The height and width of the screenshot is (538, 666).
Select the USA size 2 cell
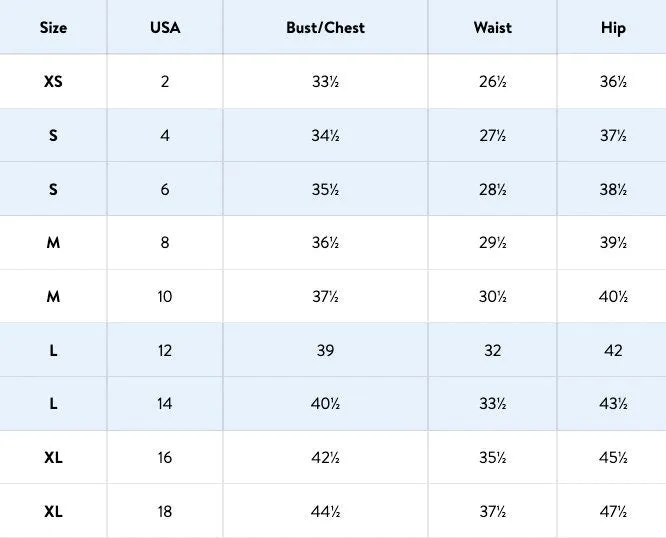pyautogui.click(x=165, y=81)
